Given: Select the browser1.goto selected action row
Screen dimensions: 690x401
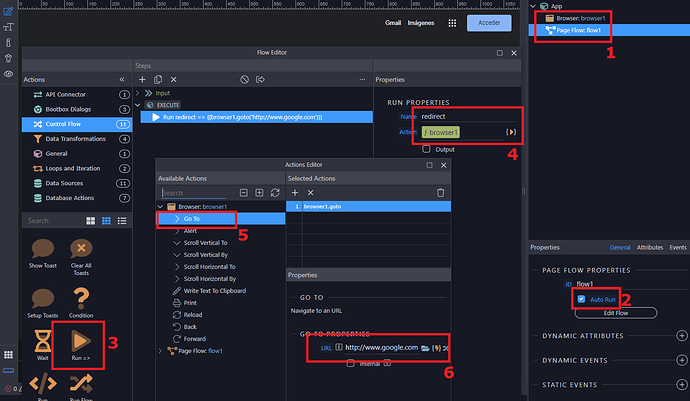Looking at the screenshot, I should (369, 206).
